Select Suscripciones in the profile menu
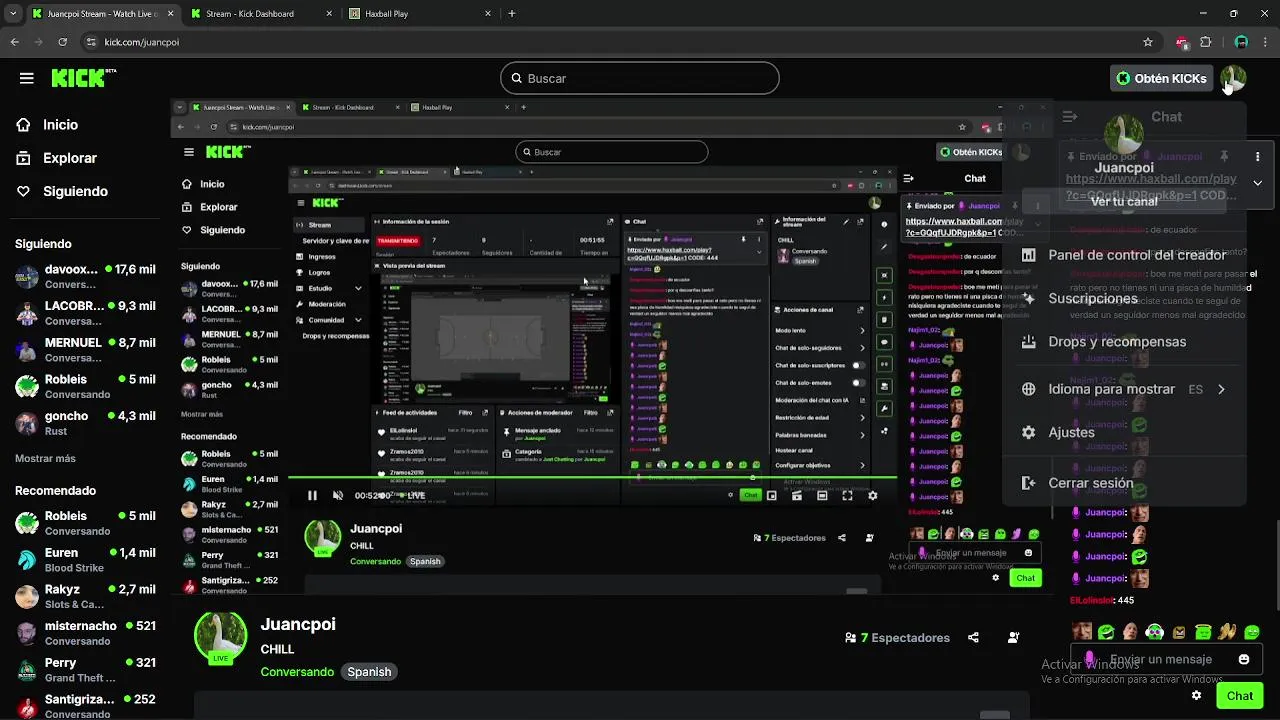Viewport: 1280px width, 720px height. coord(1124,298)
